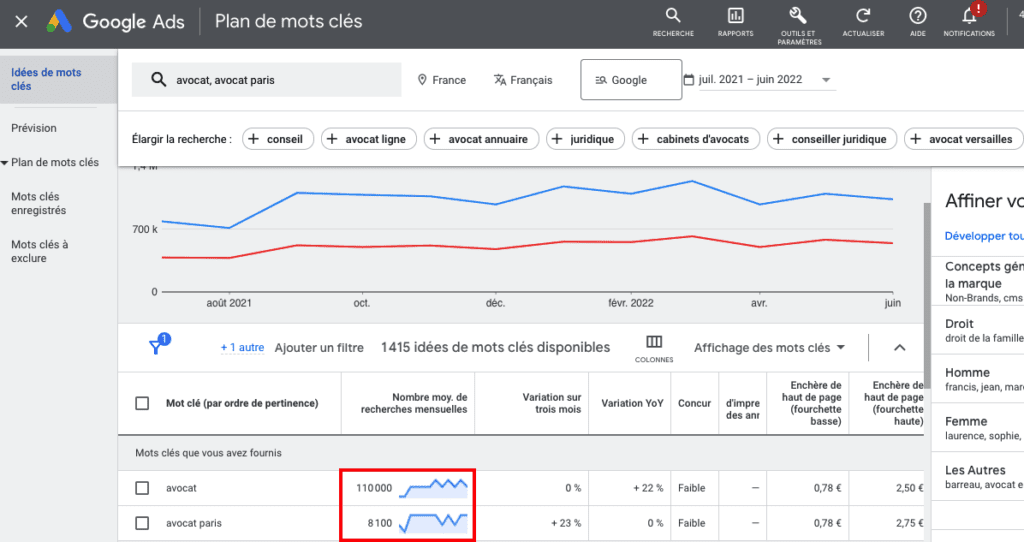The width and height of the screenshot is (1024, 542).
Task: Open the date range juil. 2021 – juin 2022 dropdown
Action: point(758,80)
